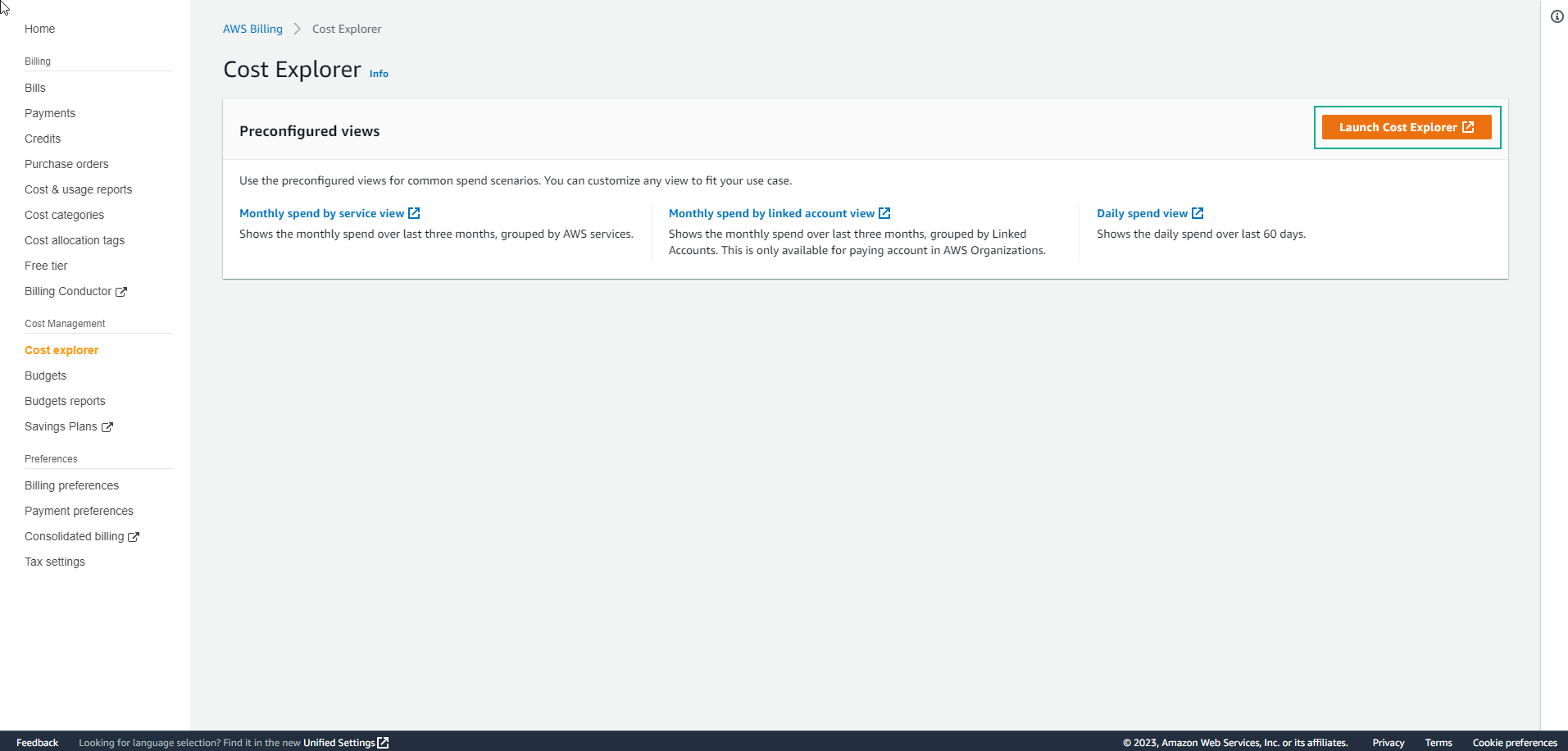Open Budgets reports page

pos(65,401)
